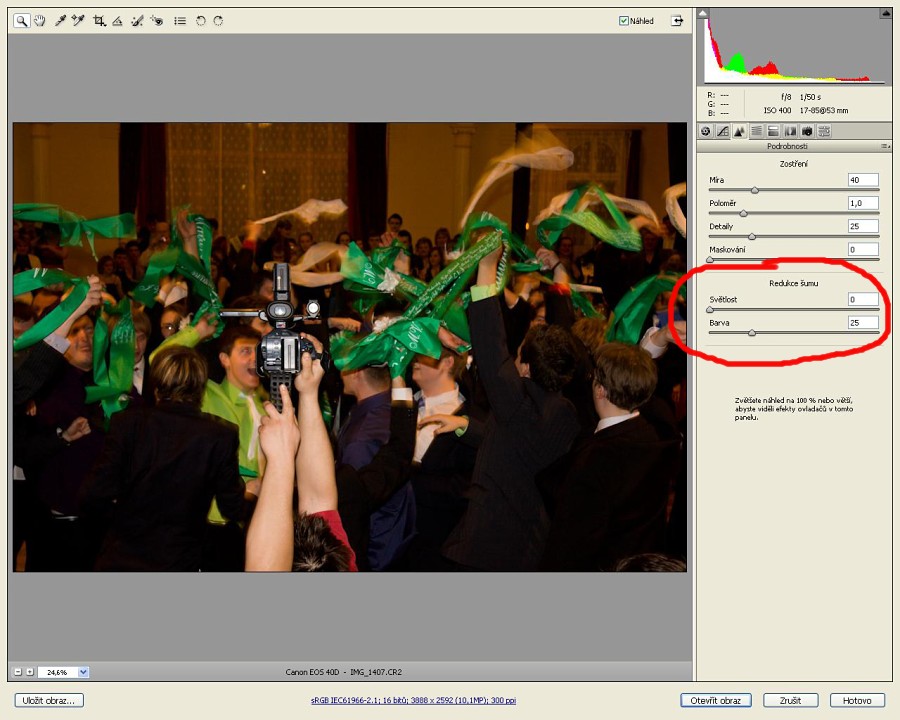900x720 pixels.
Task: Choose the Straighten tool
Action: point(117,20)
